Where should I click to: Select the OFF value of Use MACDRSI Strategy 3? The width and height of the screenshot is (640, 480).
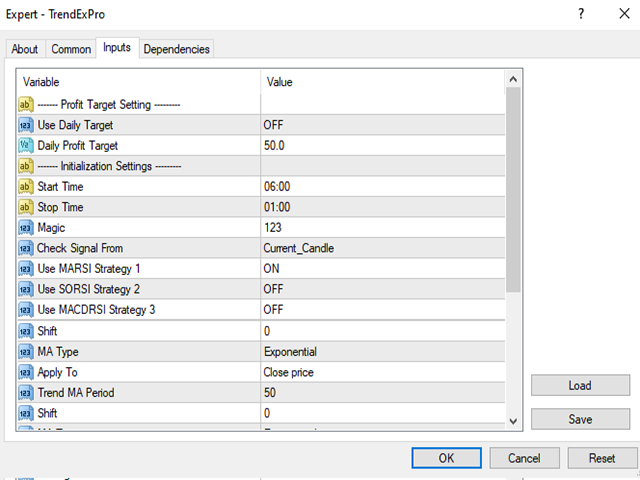coord(273,310)
